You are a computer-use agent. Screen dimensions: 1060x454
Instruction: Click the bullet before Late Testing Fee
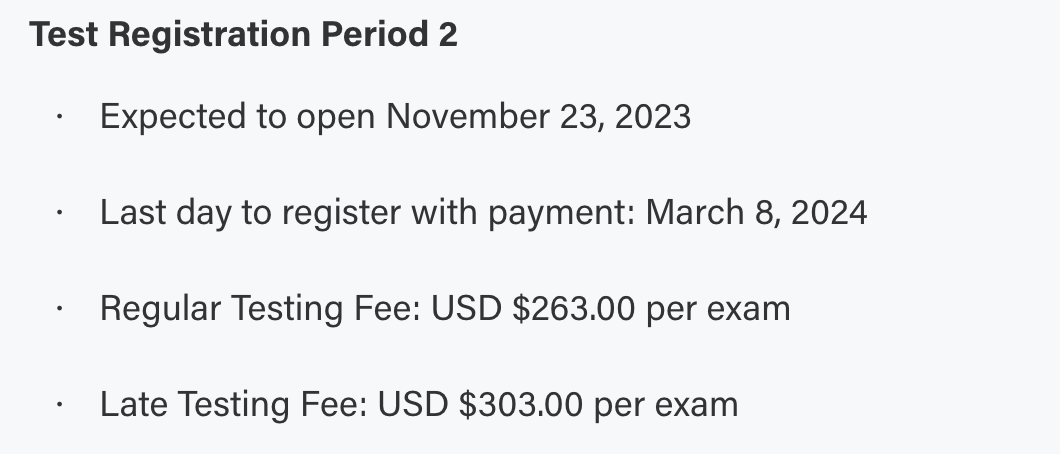[x=60, y=405]
